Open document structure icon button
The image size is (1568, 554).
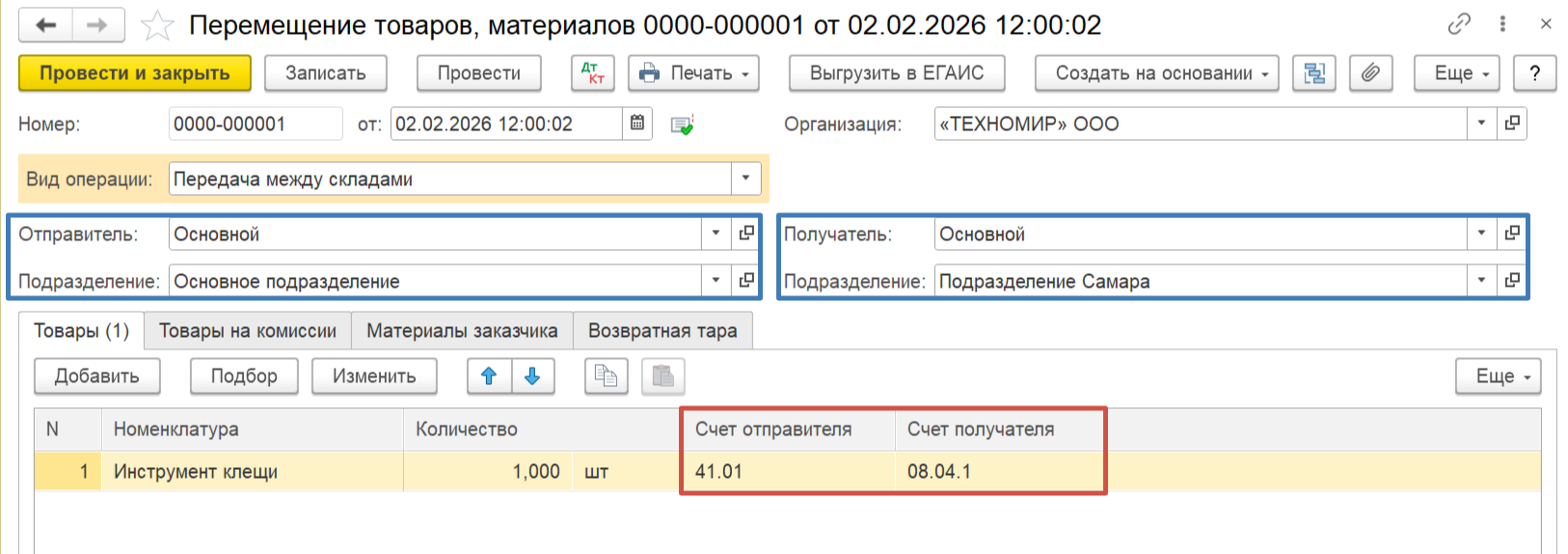(1314, 73)
